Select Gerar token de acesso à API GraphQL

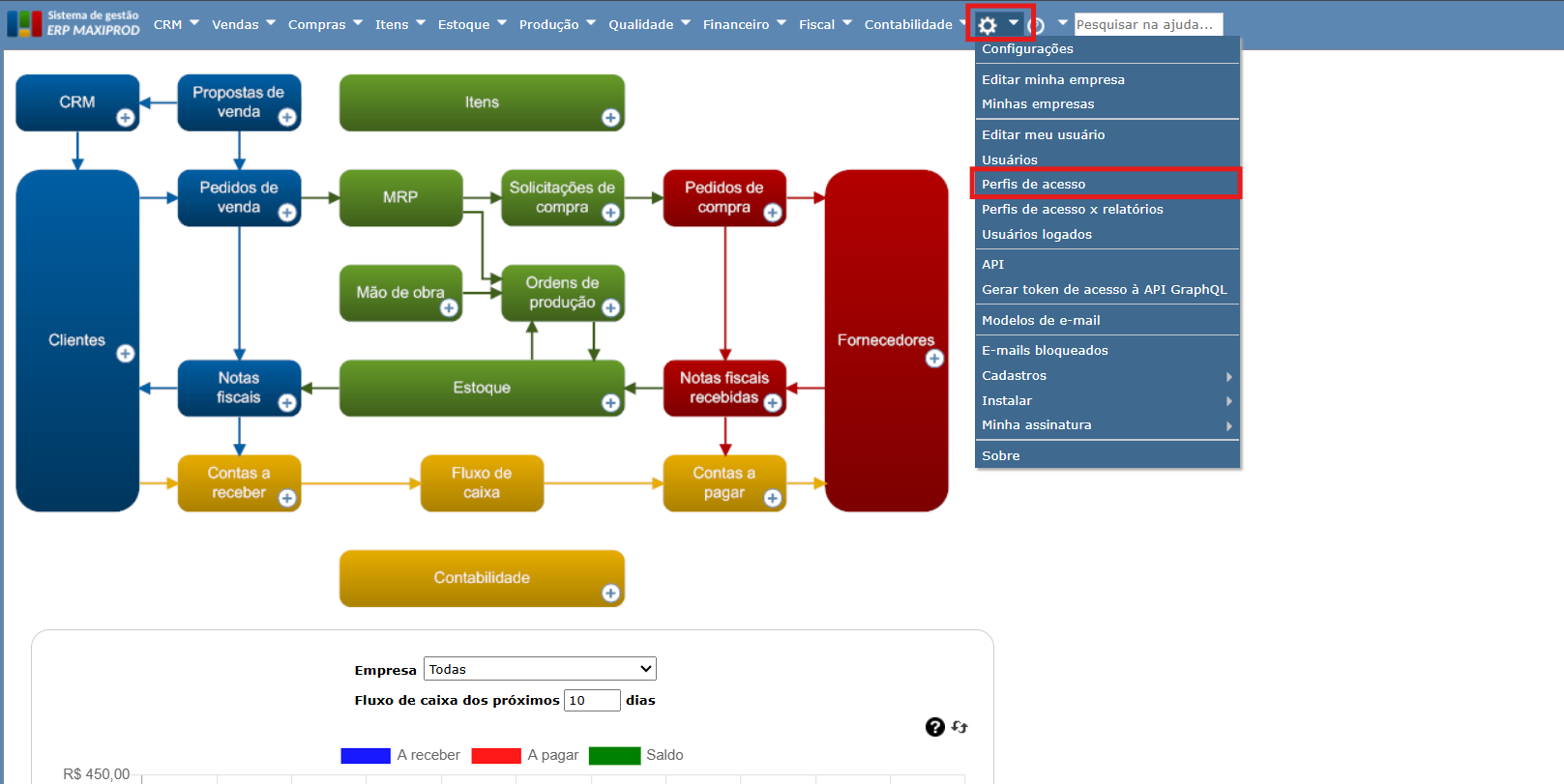1107,290
